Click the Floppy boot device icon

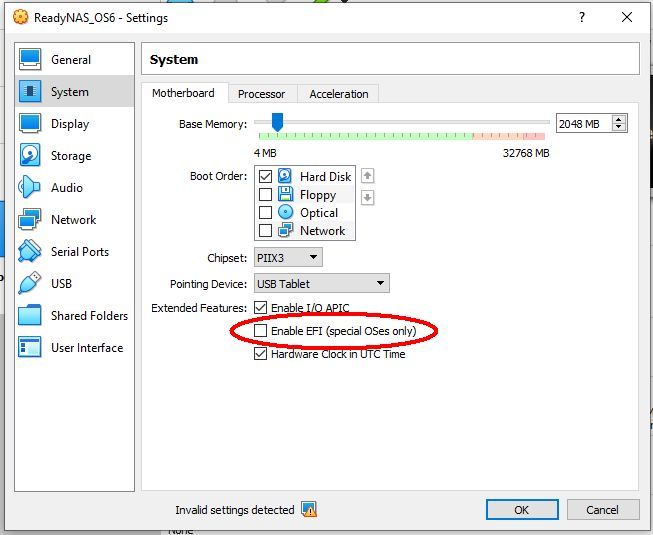click(285, 194)
